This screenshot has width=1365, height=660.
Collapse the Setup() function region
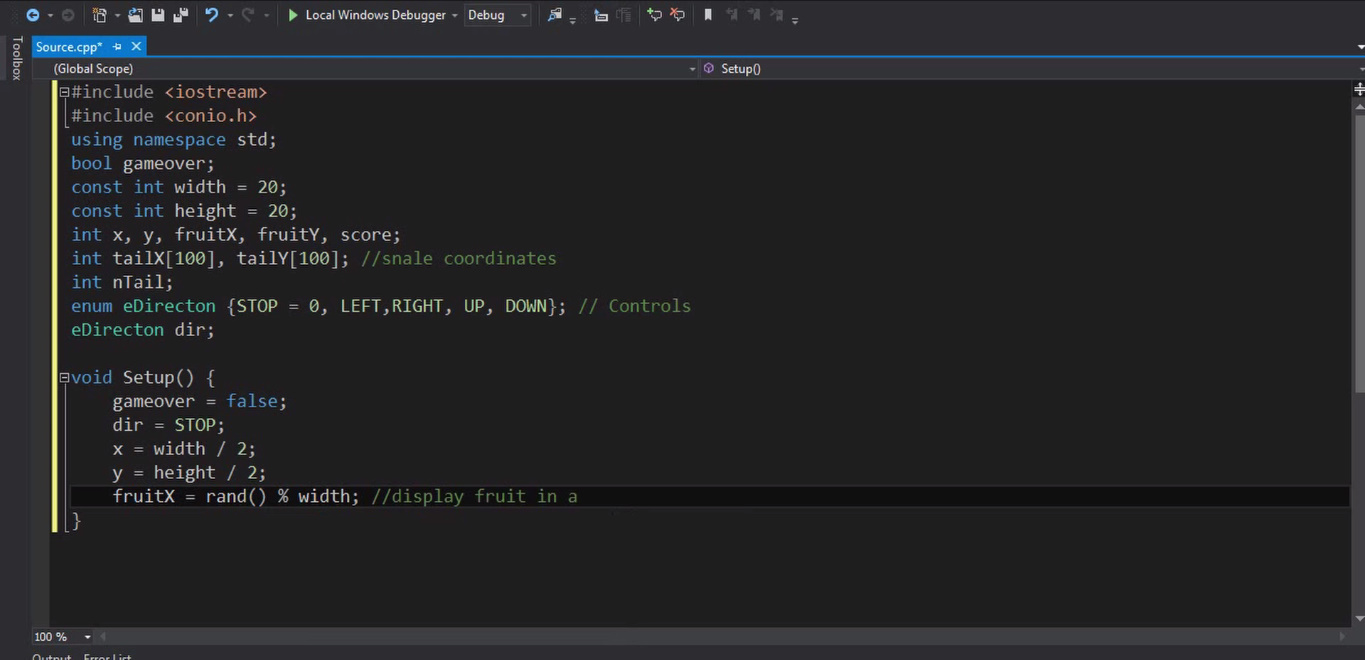click(62, 377)
